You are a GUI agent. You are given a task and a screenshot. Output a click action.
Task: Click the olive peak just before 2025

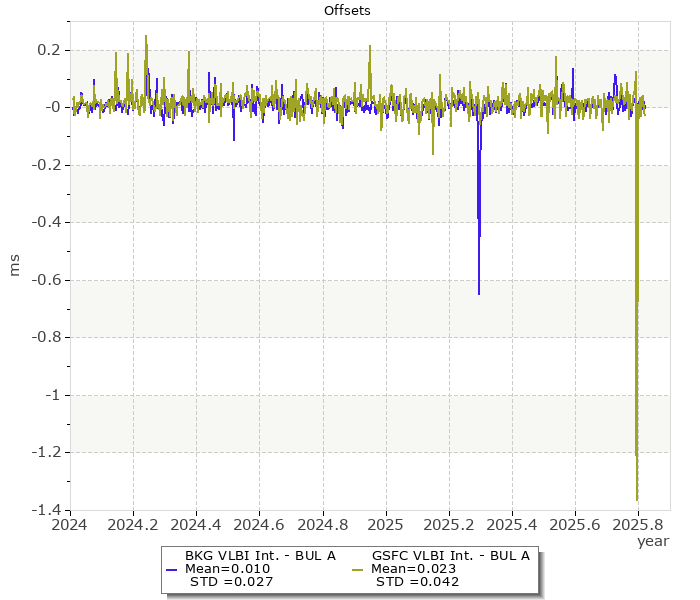pyautogui.click(x=370, y=46)
